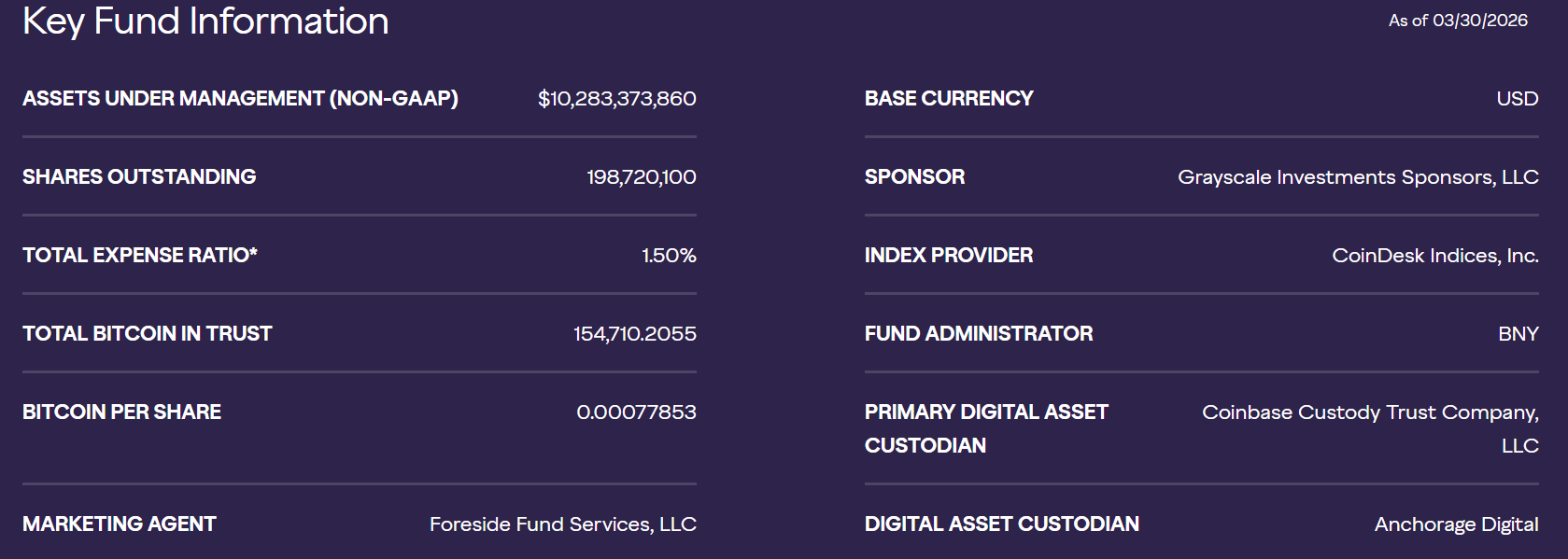The image size is (1568, 559).
Task: Select the Anchorage Digital custodian value
Action: [1456, 524]
